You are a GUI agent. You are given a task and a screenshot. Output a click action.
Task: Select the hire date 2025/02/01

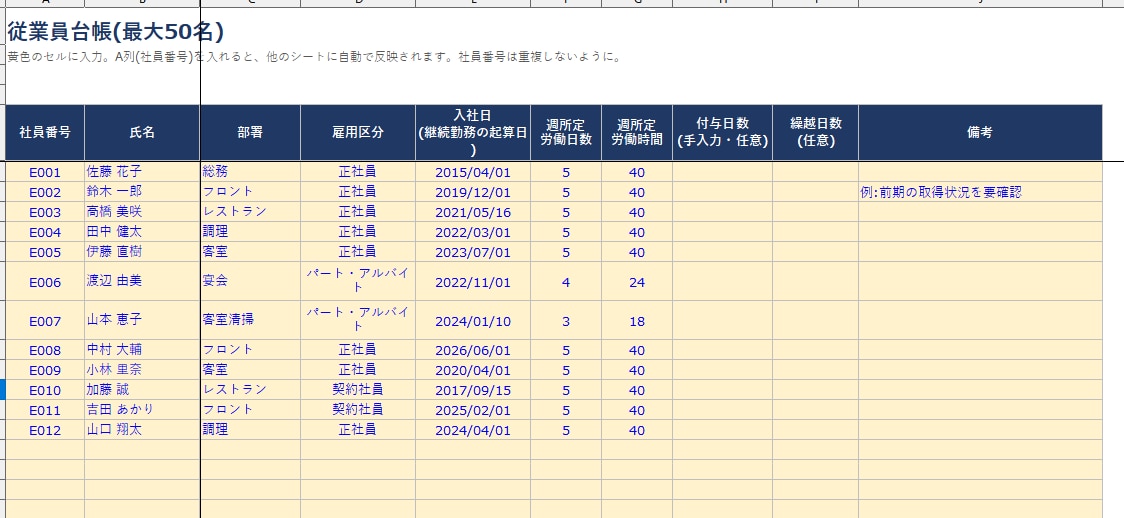click(472, 411)
